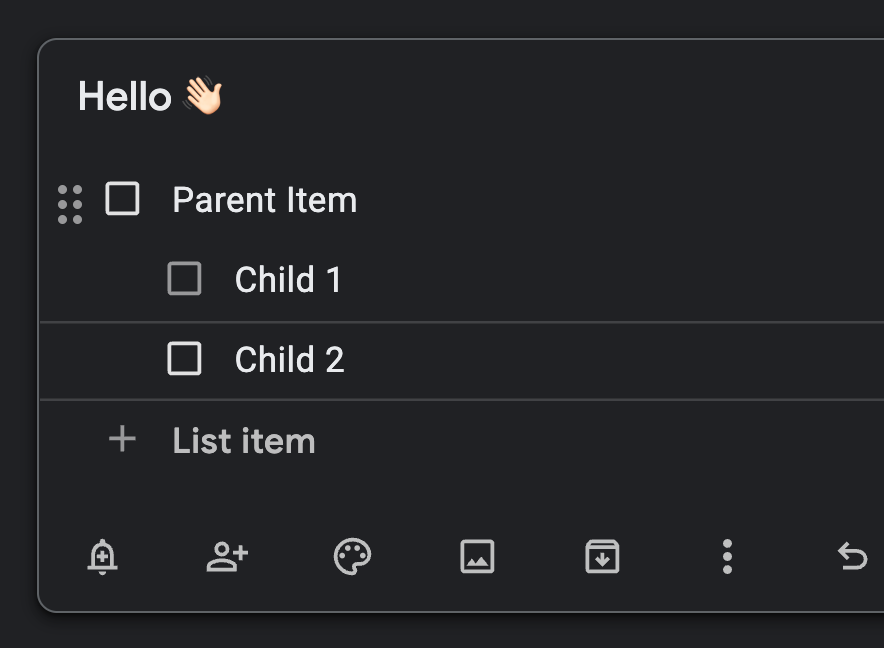
Task: Select the Child 1 list text
Action: point(288,280)
